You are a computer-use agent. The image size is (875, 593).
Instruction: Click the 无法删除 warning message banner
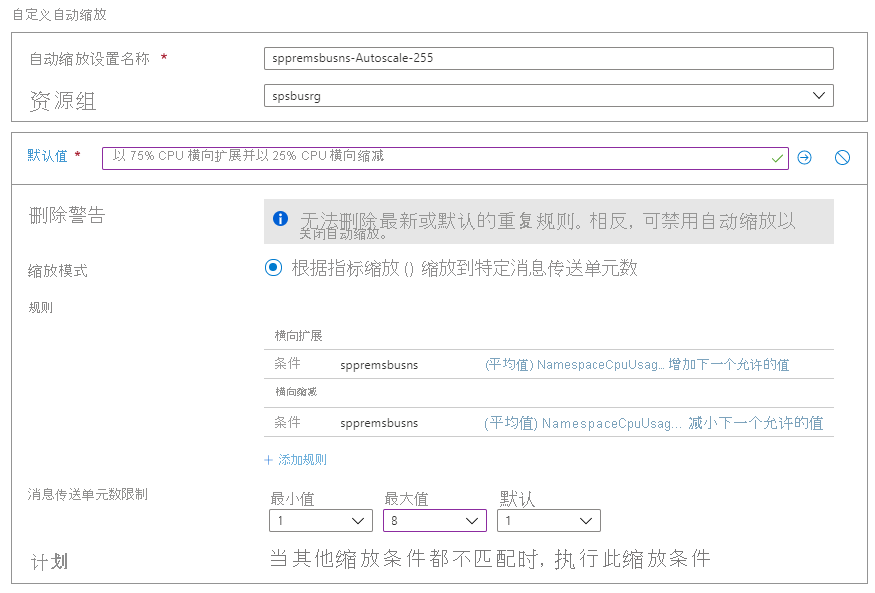[x=548, y=222]
